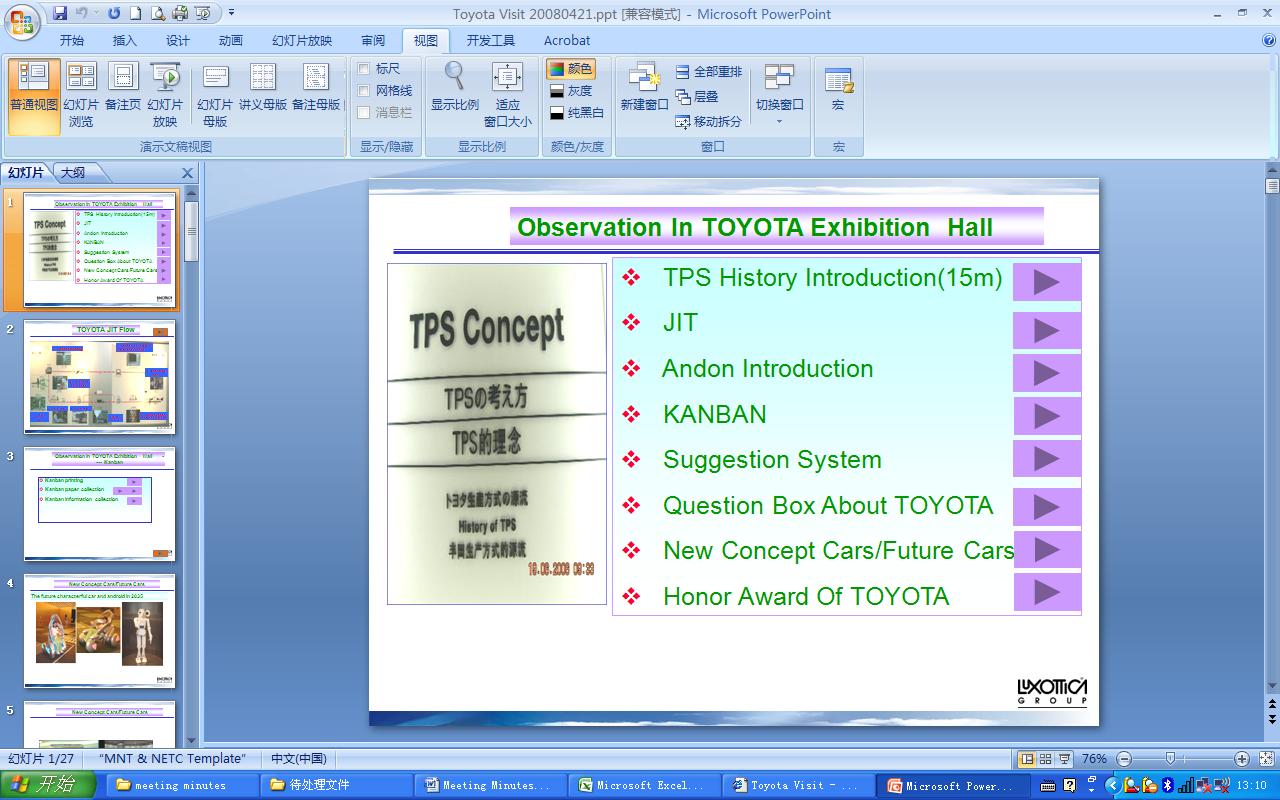The height and width of the screenshot is (800, 1280).
Task: Select 颜色 color mode
Action: (571, 69)
